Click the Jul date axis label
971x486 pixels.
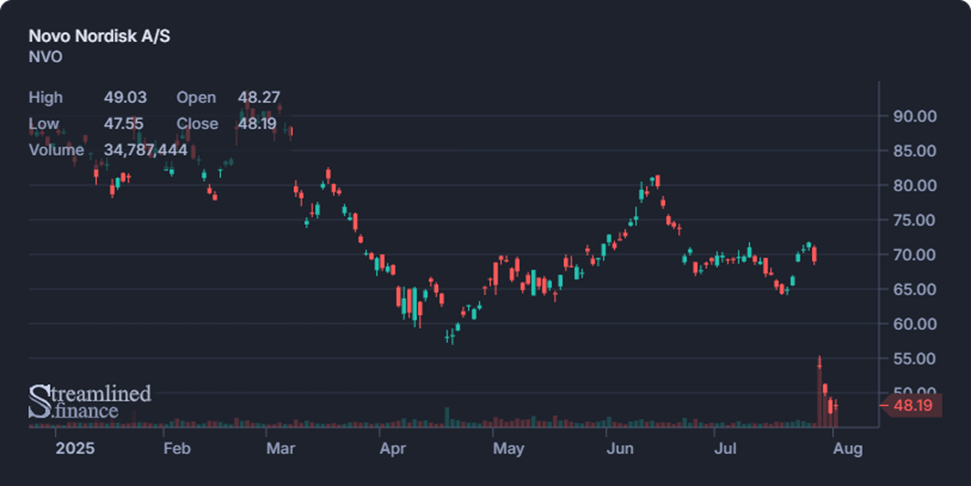[x=725, y=448]
